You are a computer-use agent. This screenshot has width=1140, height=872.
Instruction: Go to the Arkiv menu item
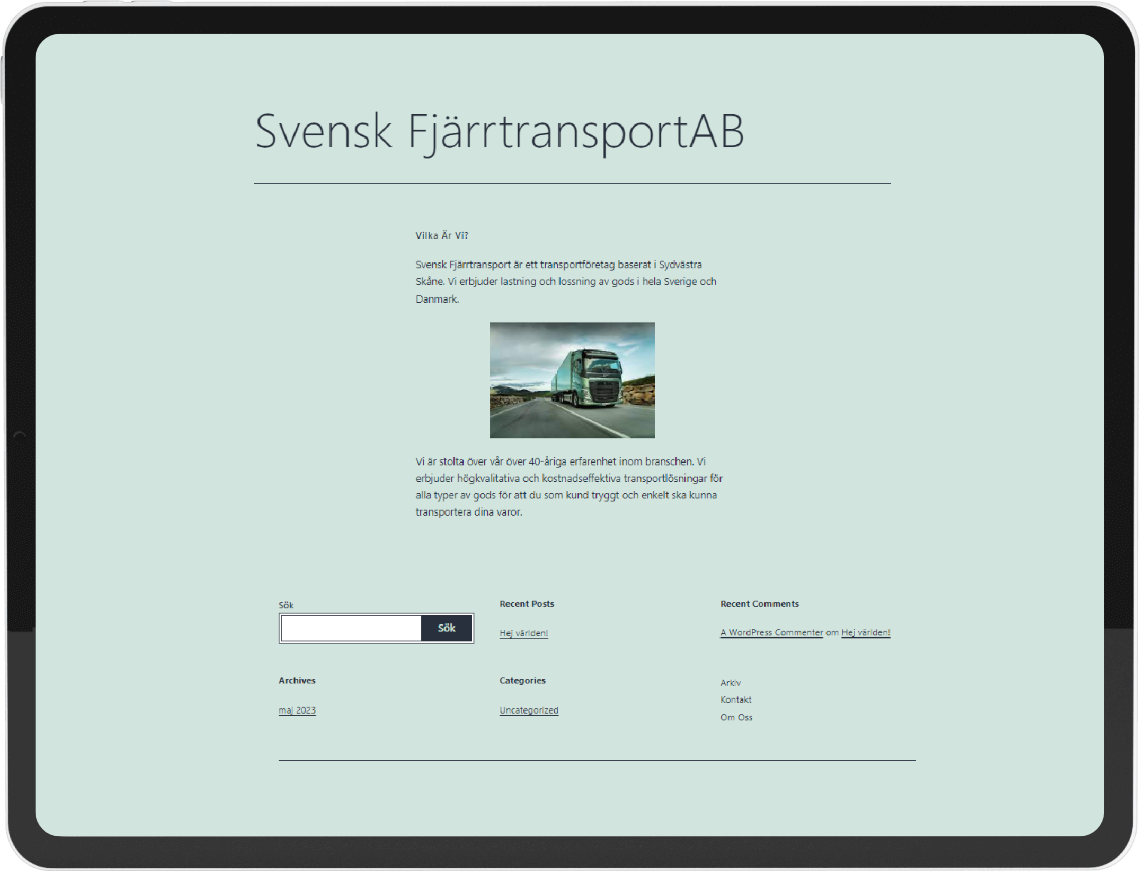(731, 683)
